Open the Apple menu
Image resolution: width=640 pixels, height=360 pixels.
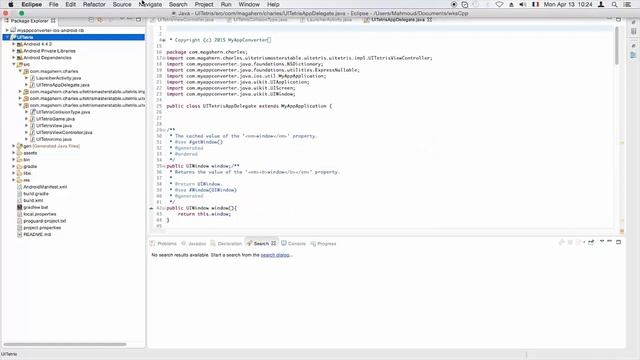pos(11,4)
